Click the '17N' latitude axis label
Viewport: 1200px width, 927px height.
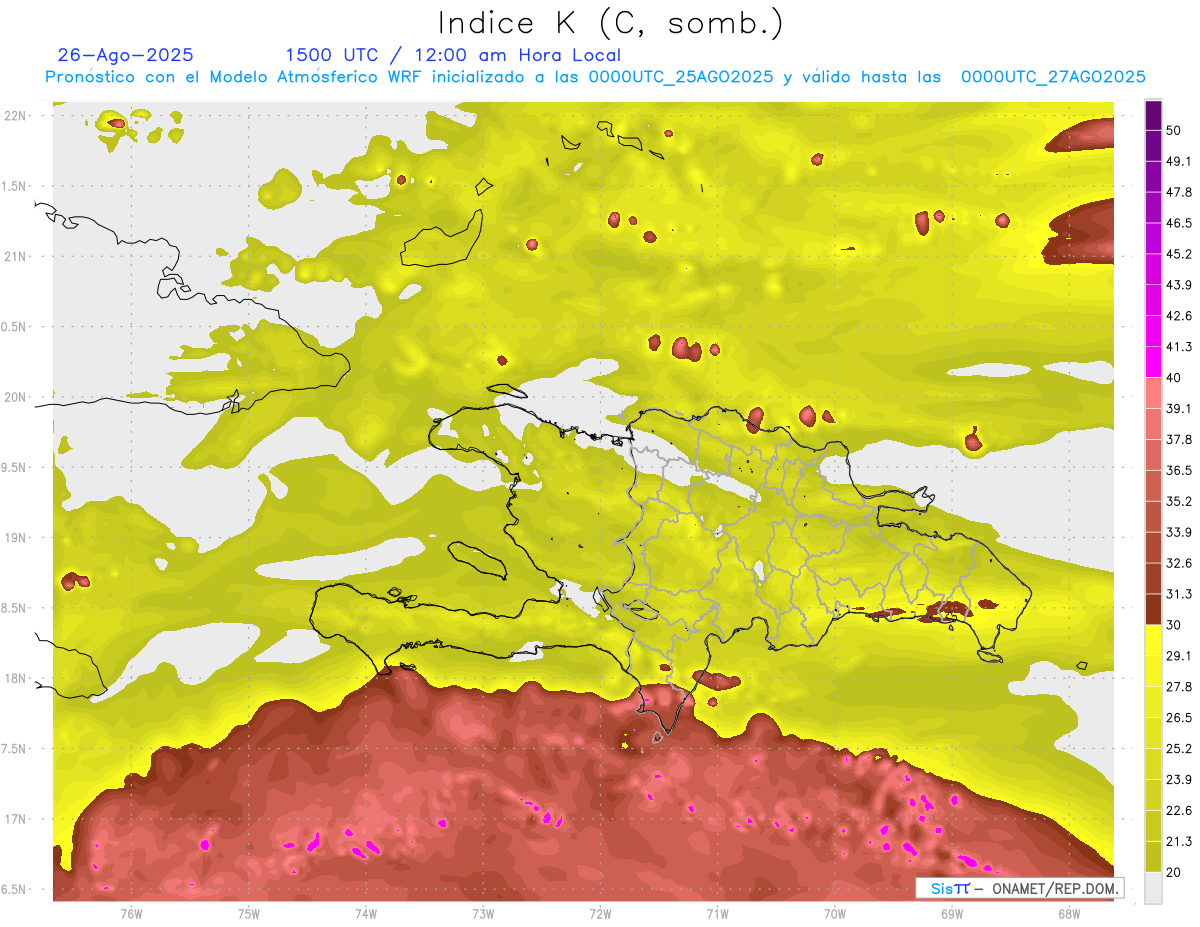click(x=17, y=819)
